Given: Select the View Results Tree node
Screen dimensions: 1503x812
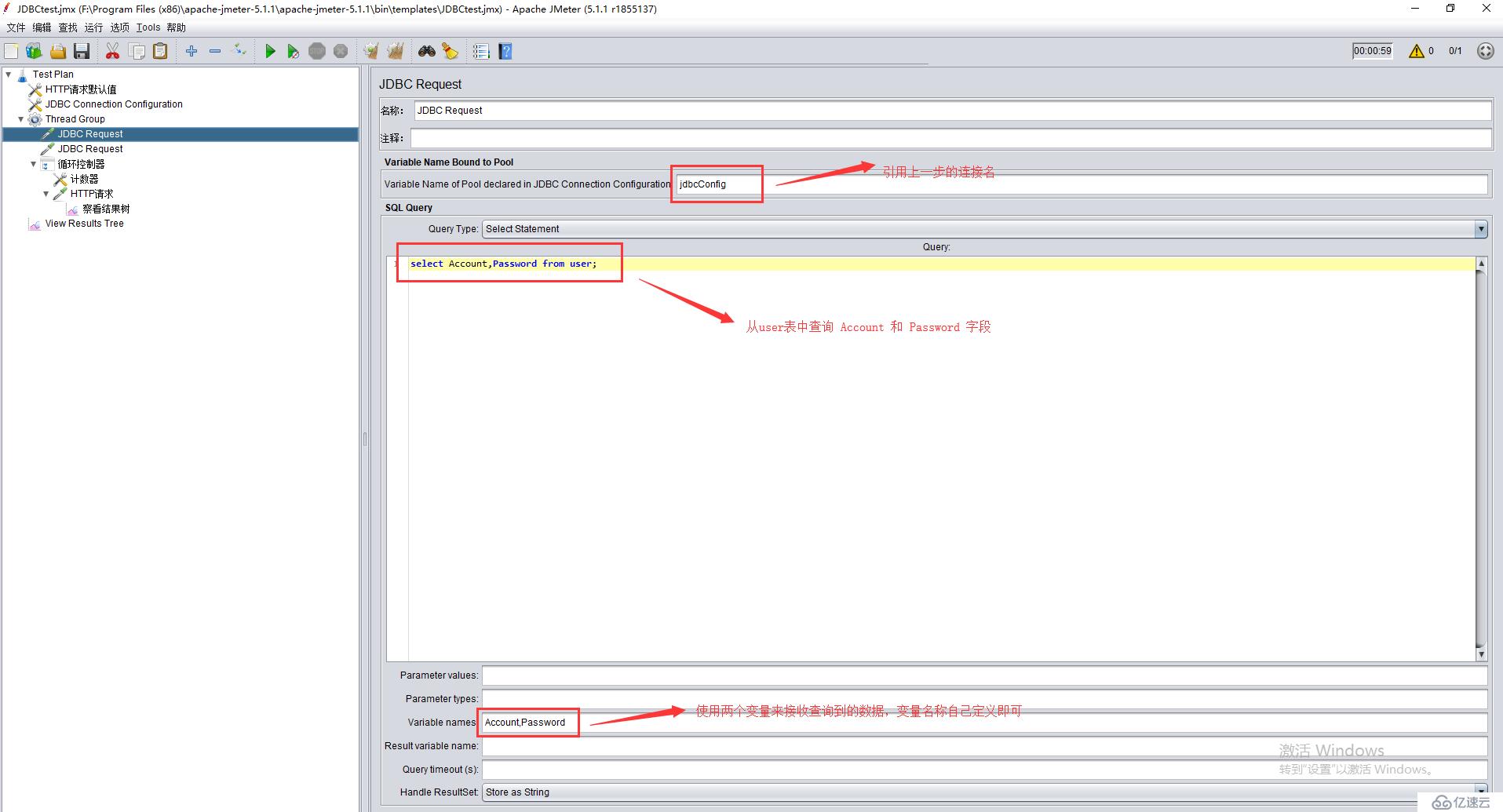Looking at the screenshot, I should point(84,224).
